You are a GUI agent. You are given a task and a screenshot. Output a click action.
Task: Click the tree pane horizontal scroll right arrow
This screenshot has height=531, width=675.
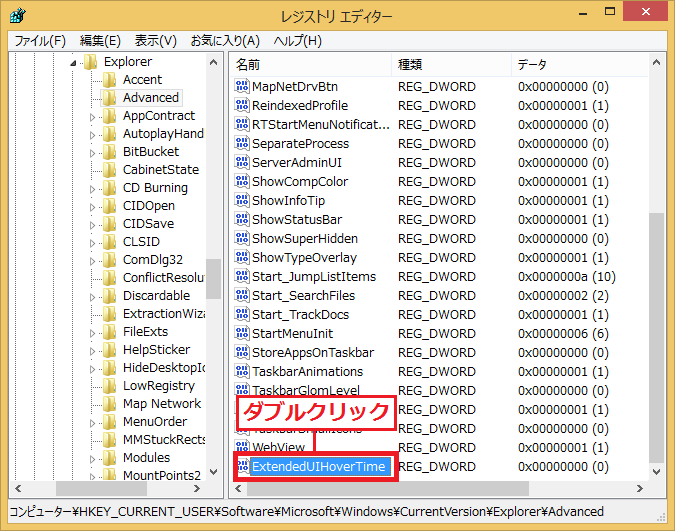197,488
